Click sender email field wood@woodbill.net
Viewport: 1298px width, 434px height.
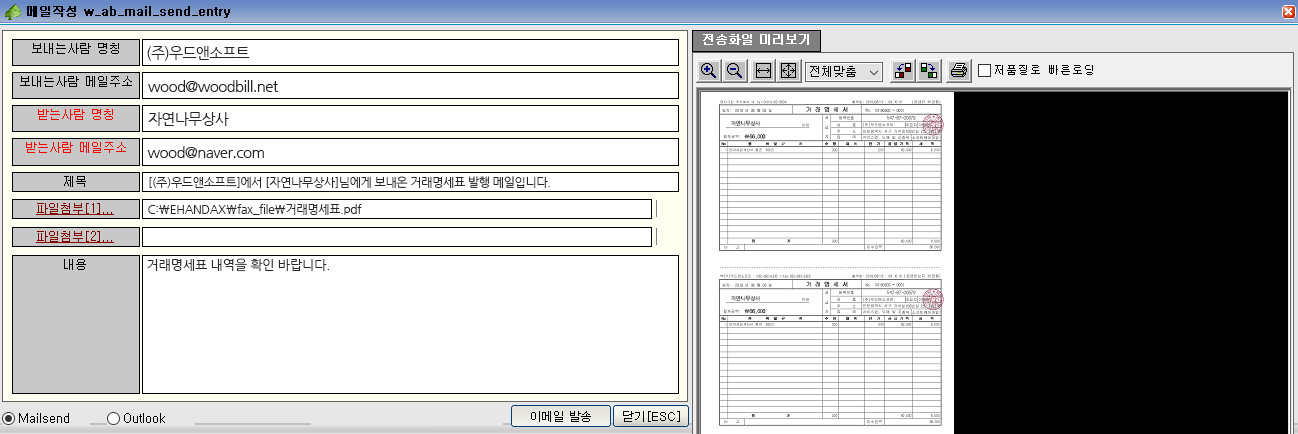point(410,86)
